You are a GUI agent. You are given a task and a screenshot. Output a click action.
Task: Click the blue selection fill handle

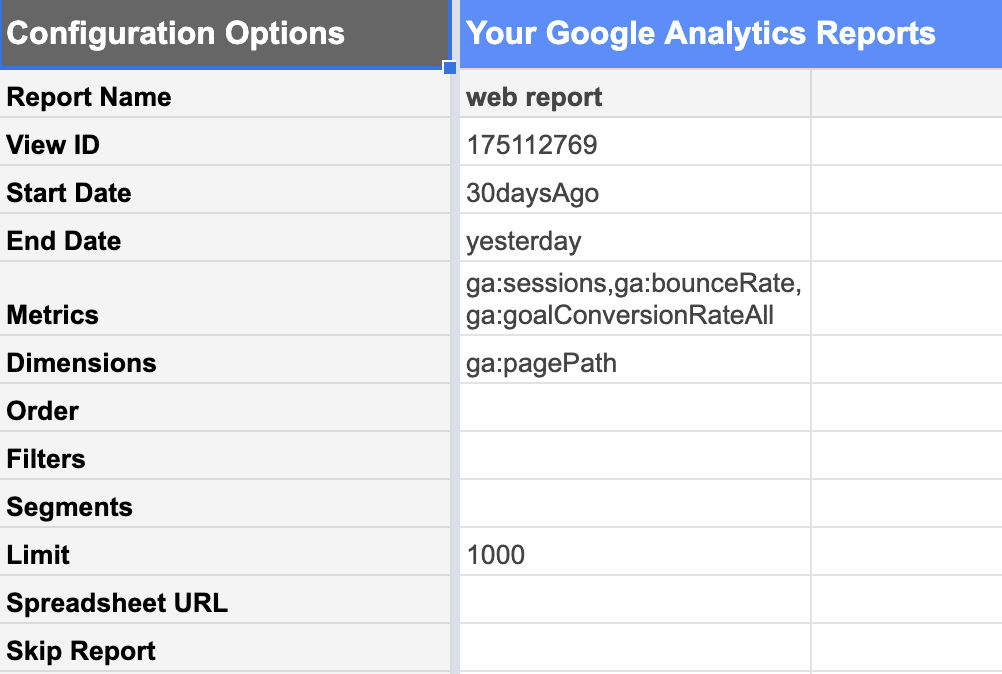click(x=450, y=68)
